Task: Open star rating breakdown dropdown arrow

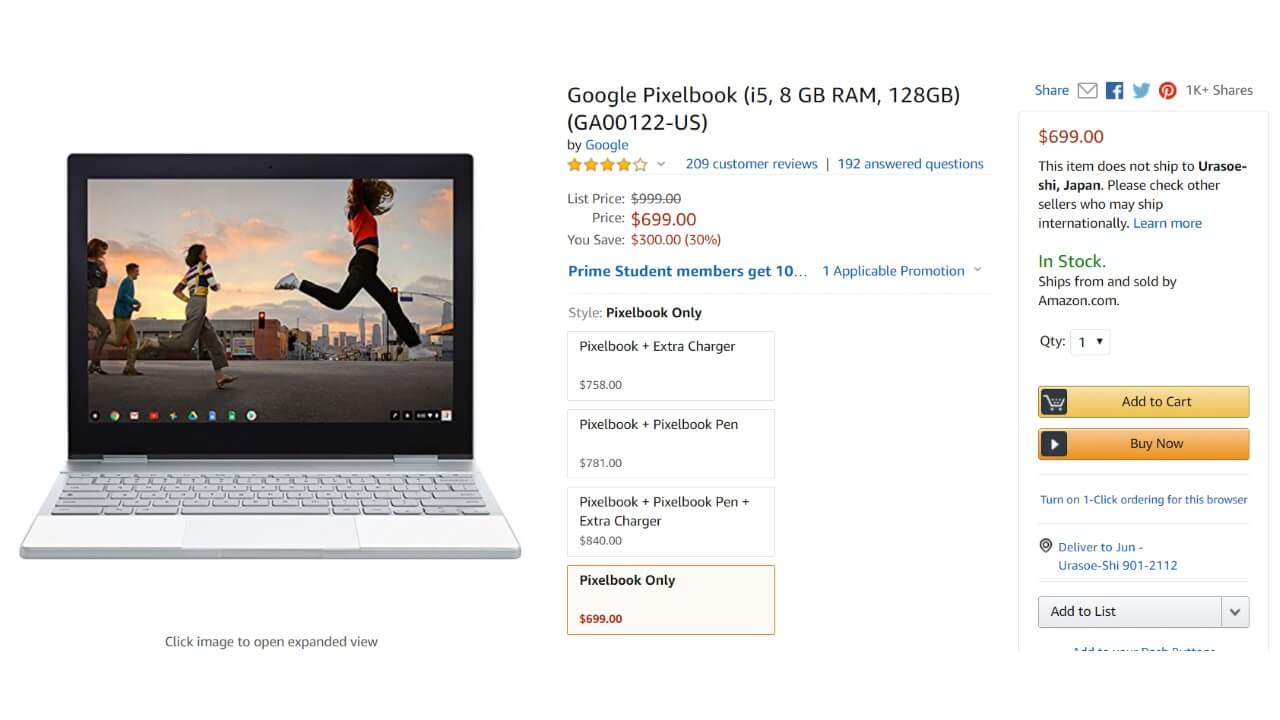Action: coord(661,165)
